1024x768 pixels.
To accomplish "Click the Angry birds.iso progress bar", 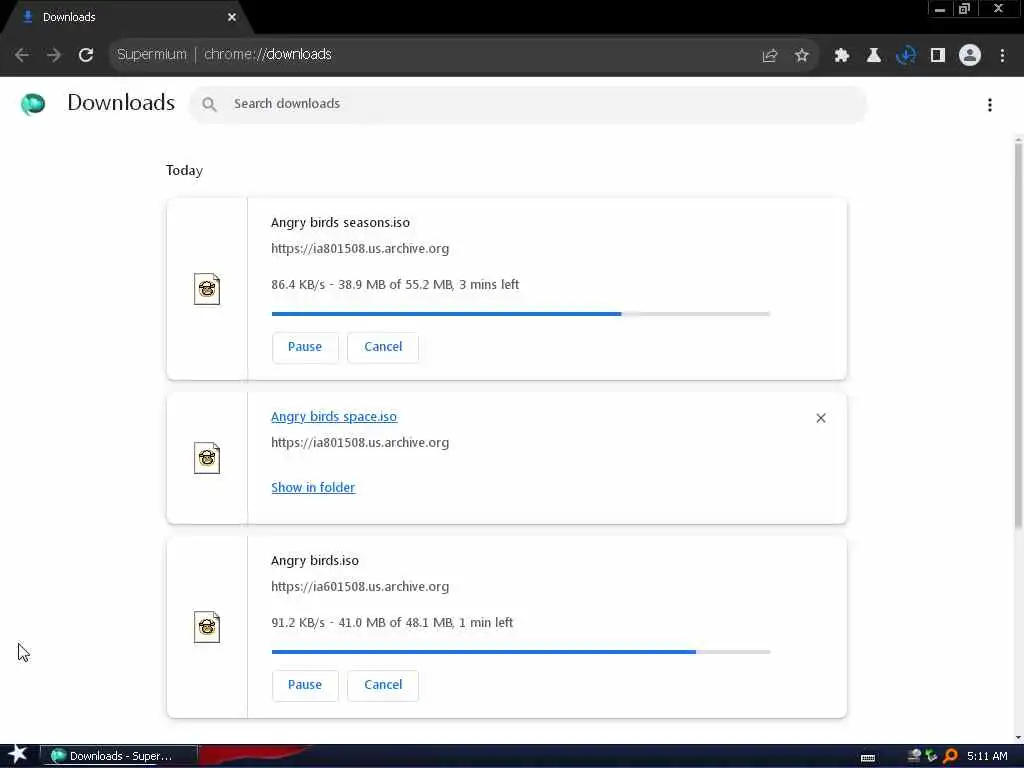I will coord(520,652).
